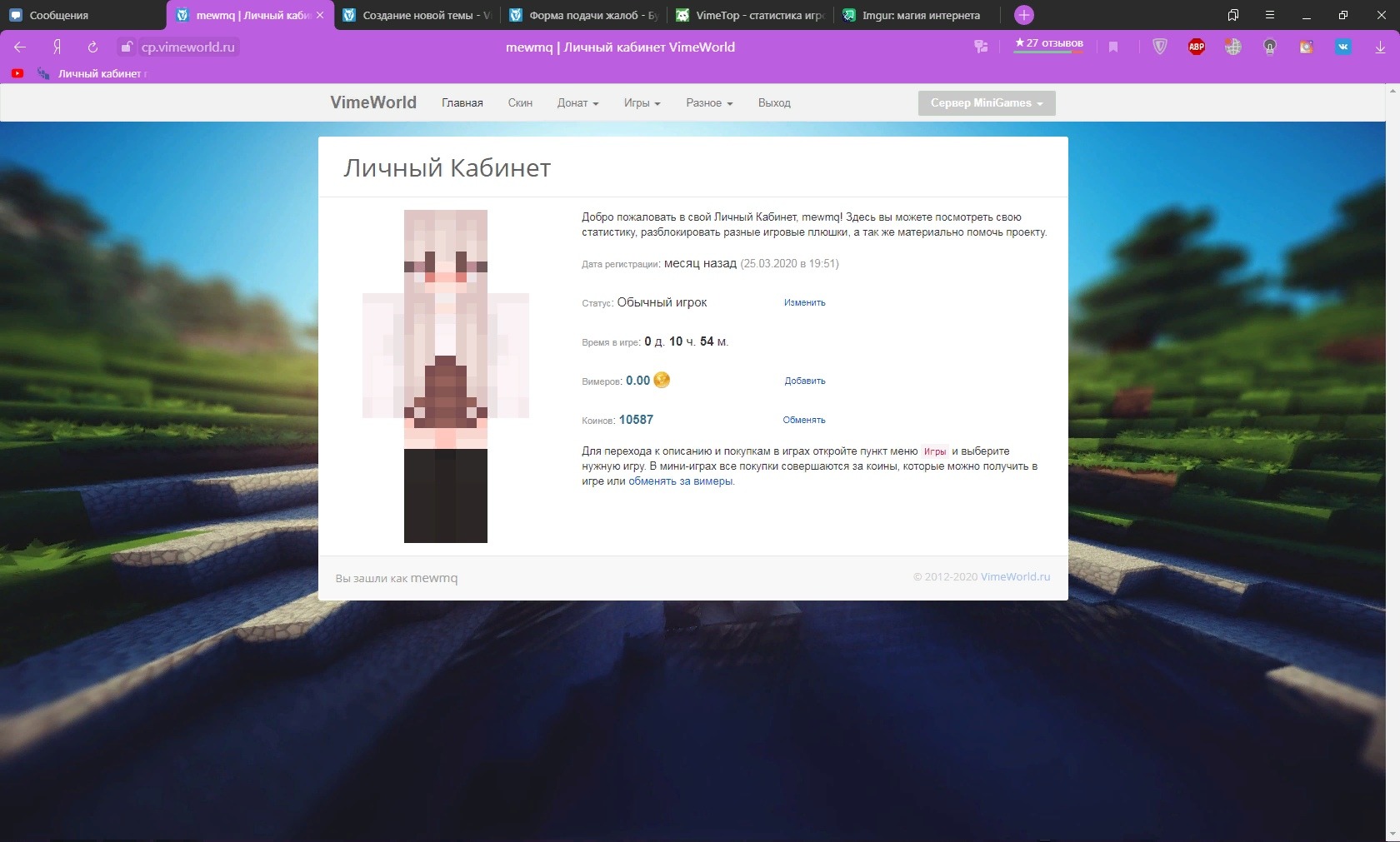Open the tab collections bookmarks icon in title bar

coord(1232,15)
